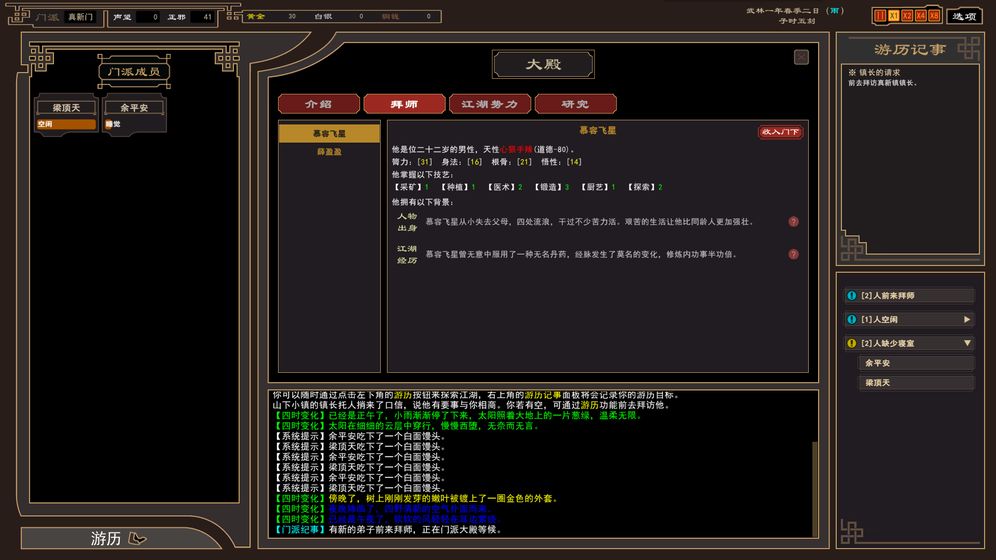Switch to the 研究 tab
This screenshot has width=996, height=560.
click(575, 104)
